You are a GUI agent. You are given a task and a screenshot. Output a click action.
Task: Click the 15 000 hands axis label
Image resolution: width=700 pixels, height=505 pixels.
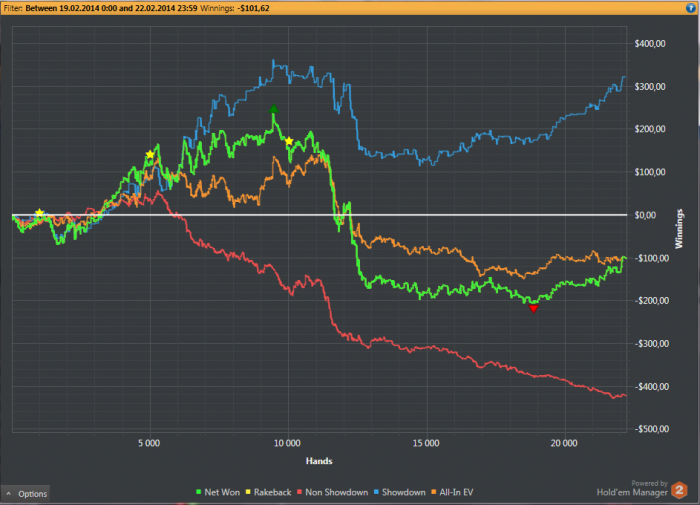point(426,443)
